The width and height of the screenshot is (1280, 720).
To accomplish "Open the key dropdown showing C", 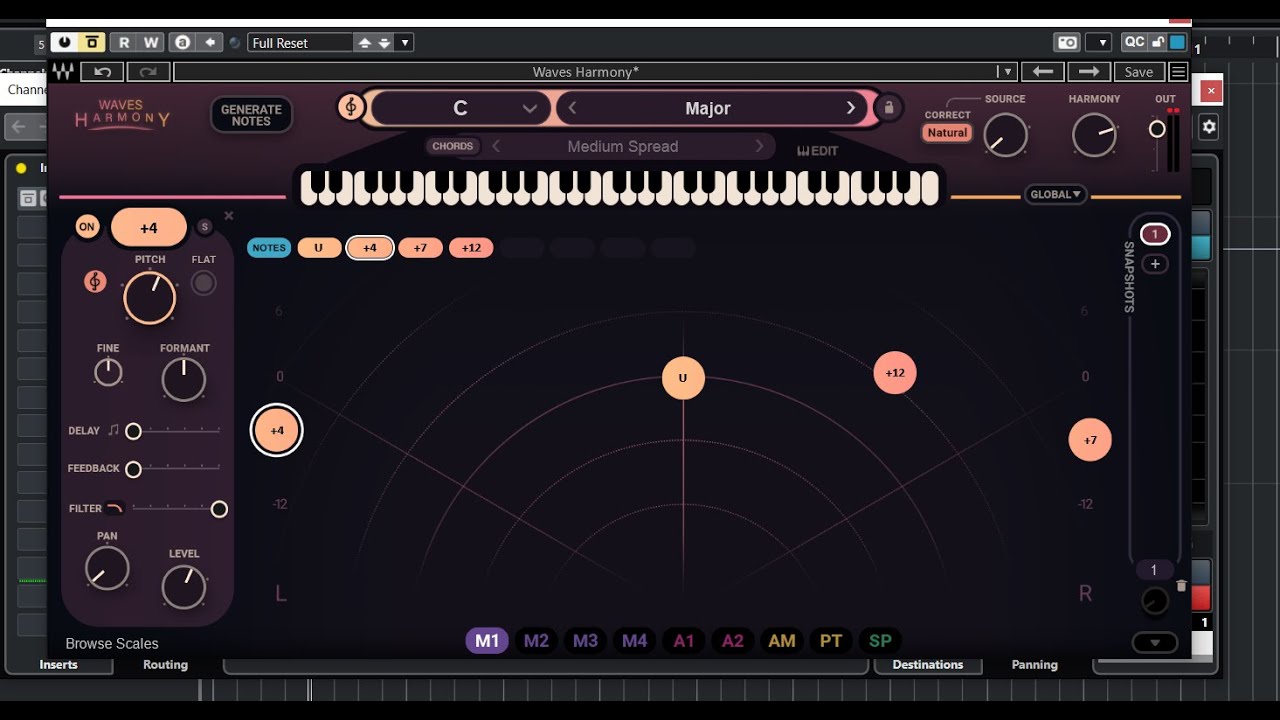I will pyautogui.click(x=461, y=108).
